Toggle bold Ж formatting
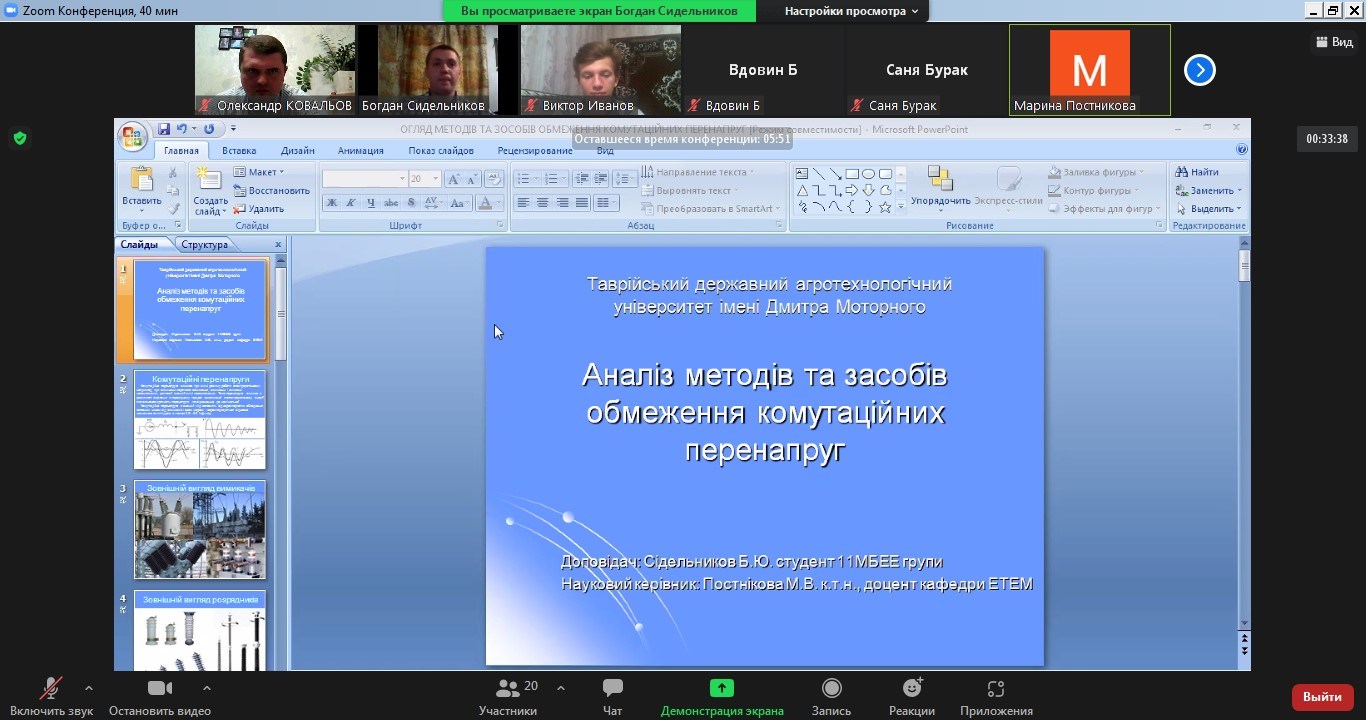 (331, 203)
